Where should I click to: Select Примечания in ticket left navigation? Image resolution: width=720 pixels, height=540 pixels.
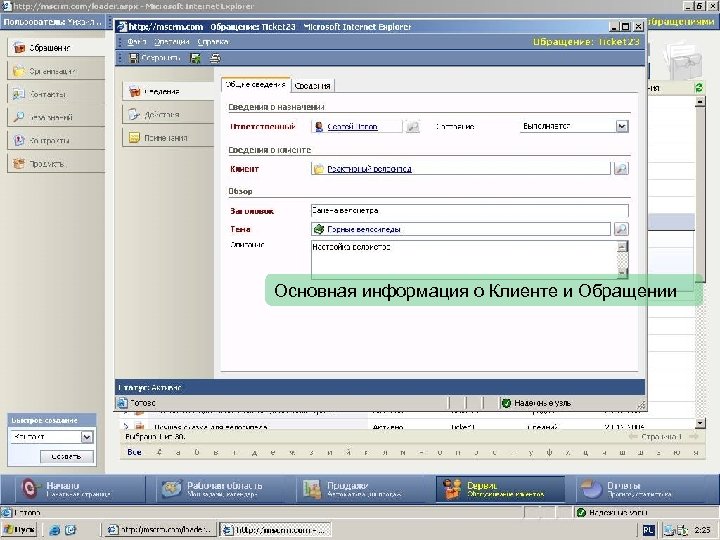(168, 137)
